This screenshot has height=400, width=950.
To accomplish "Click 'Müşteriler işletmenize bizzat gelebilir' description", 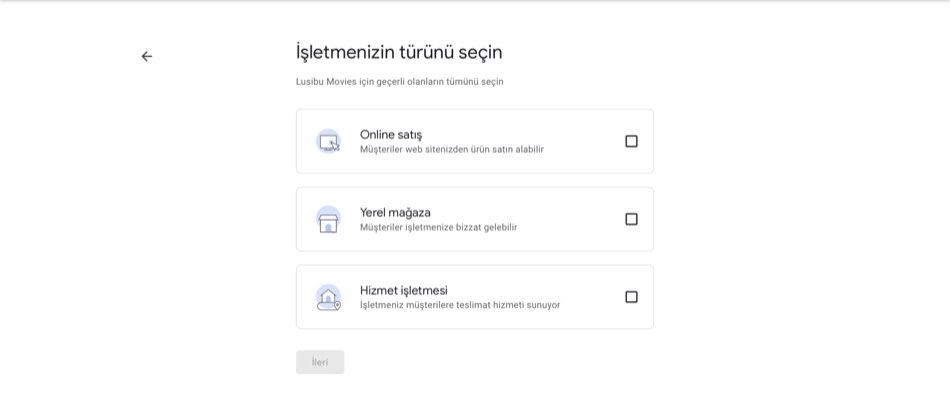I will [438, 228].
